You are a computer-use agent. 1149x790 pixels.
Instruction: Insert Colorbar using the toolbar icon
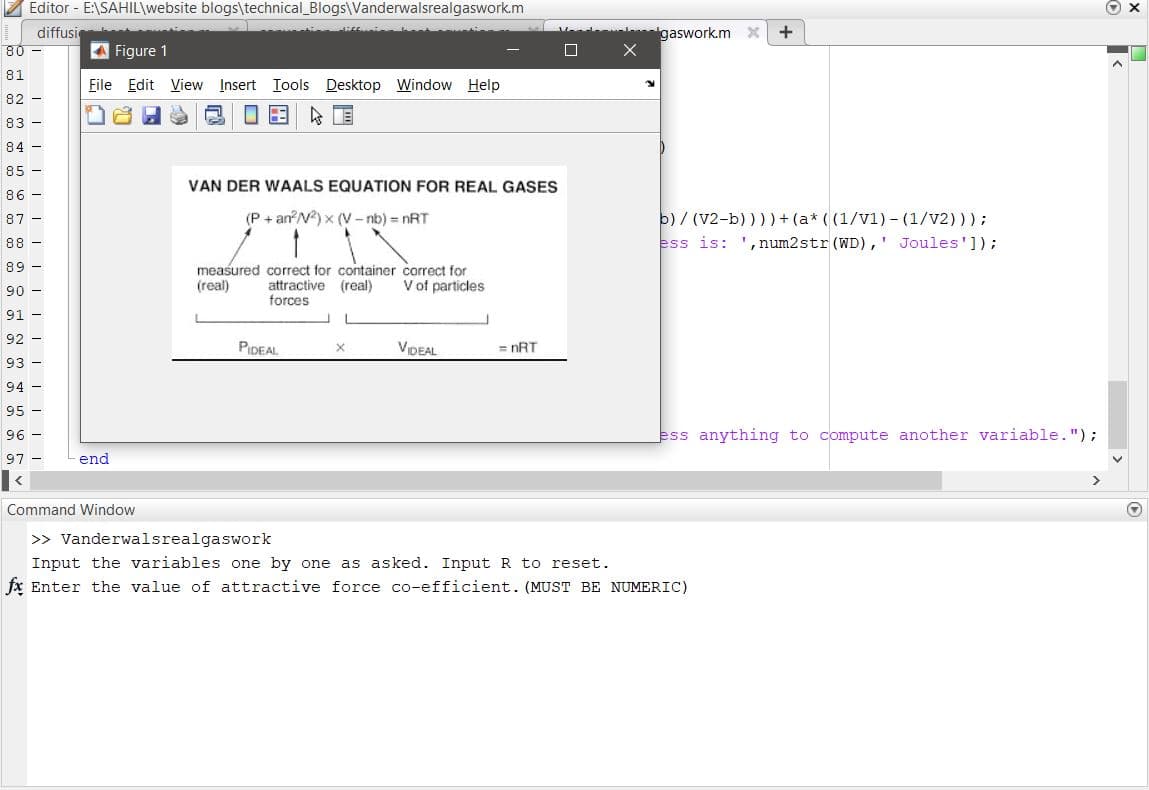point(251,116)
